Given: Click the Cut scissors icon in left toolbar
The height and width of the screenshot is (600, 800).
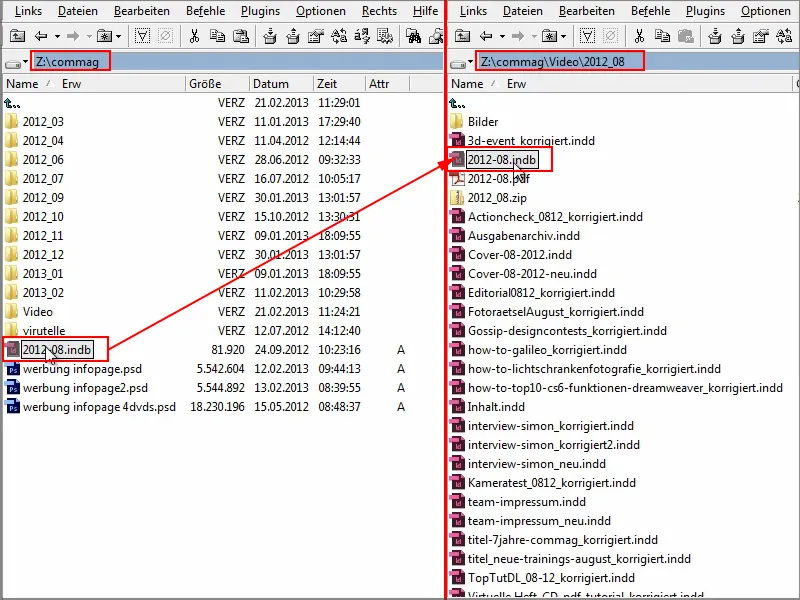Looking at the screenshot, I should 194,36.
